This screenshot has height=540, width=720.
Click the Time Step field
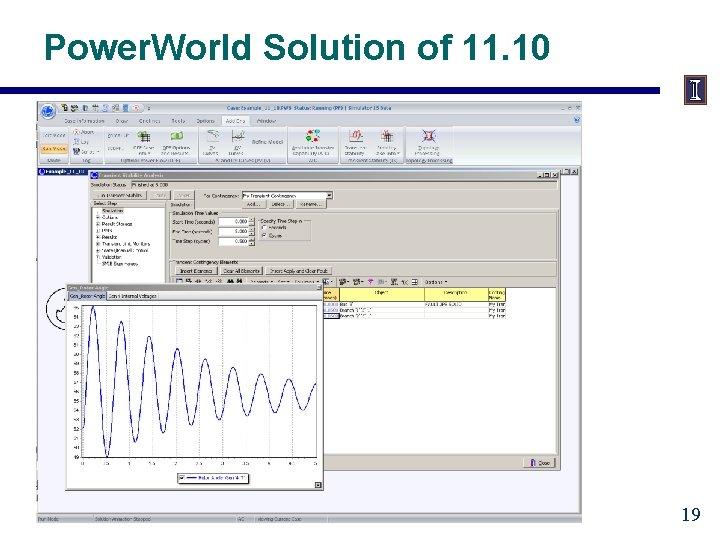click(233, 241)
